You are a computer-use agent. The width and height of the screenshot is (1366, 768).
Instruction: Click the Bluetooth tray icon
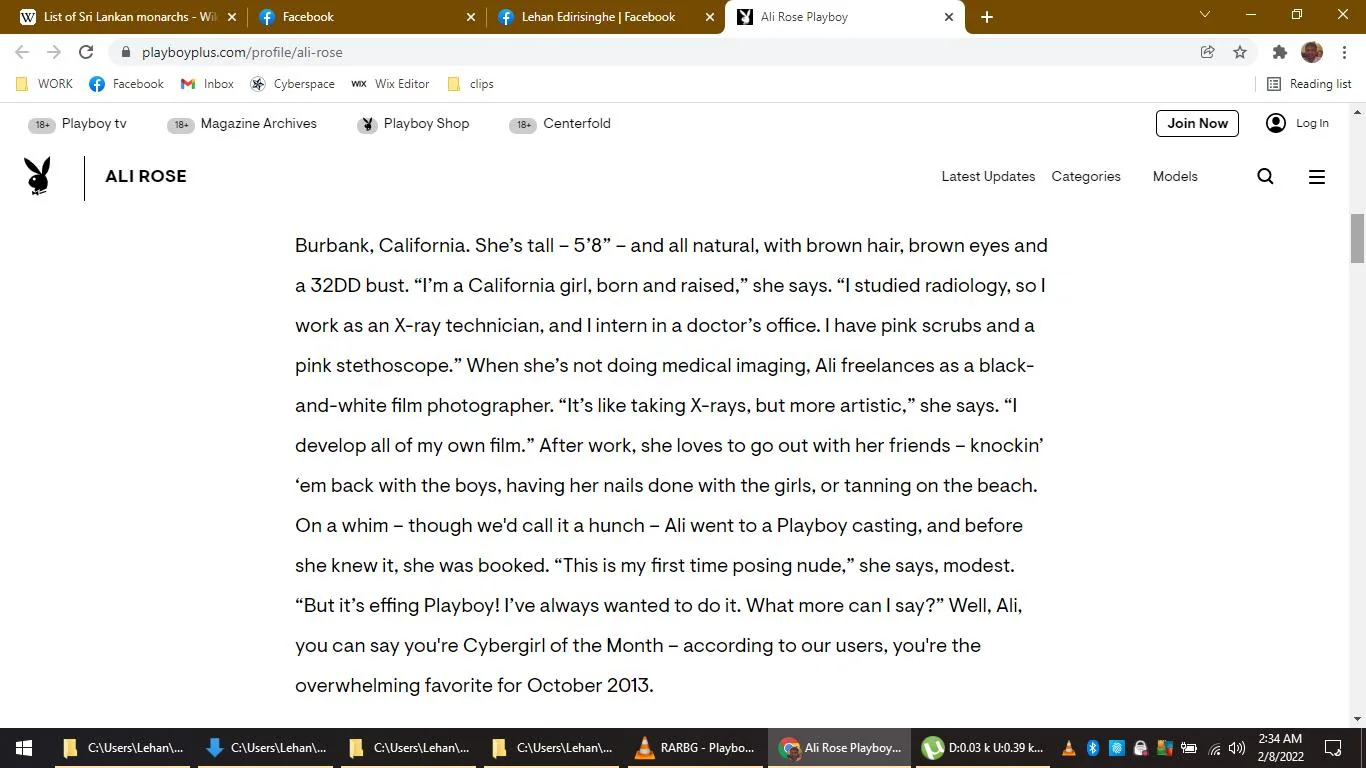tap(1093, 748)
